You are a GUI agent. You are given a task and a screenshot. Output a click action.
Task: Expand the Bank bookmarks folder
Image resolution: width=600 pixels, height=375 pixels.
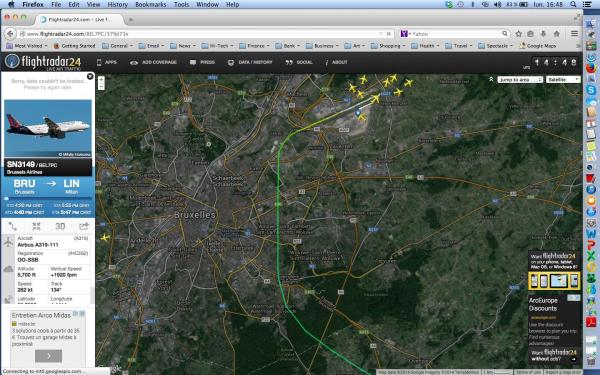coord(288,46)
